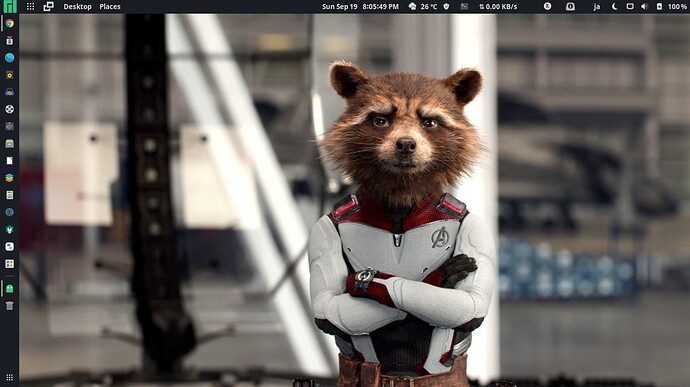Image resolution: width=690 pixels, height=387 pixels.
Task: Open the second dock icon below Chrome
Action: pyautogui.click(x=9, y=41)
